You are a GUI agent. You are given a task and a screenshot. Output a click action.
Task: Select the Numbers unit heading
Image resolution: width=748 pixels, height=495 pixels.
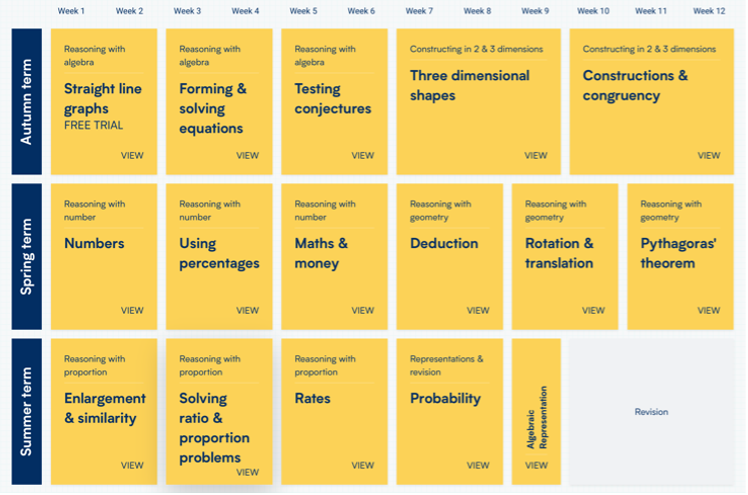click(x=94, y=243)
